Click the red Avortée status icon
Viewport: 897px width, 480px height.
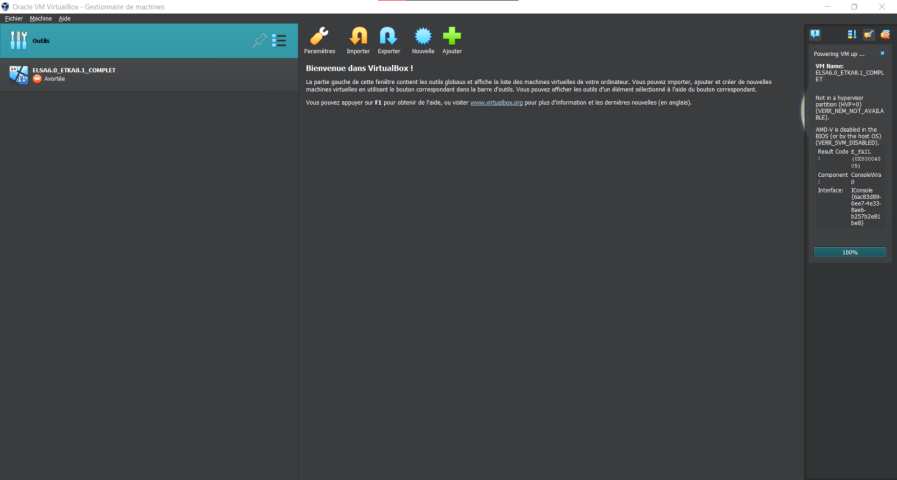point(37,79)
